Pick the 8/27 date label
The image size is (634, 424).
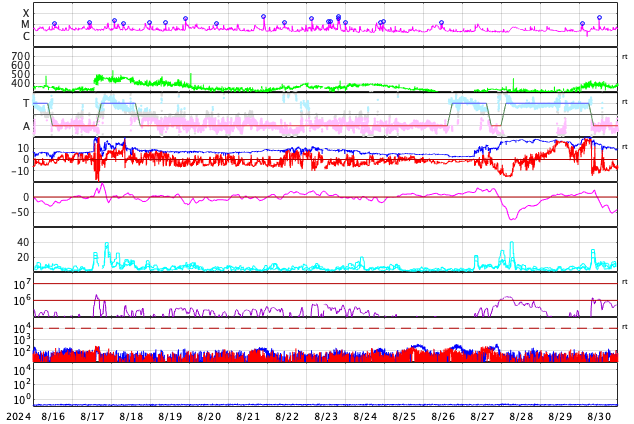[x=482, y=416]
